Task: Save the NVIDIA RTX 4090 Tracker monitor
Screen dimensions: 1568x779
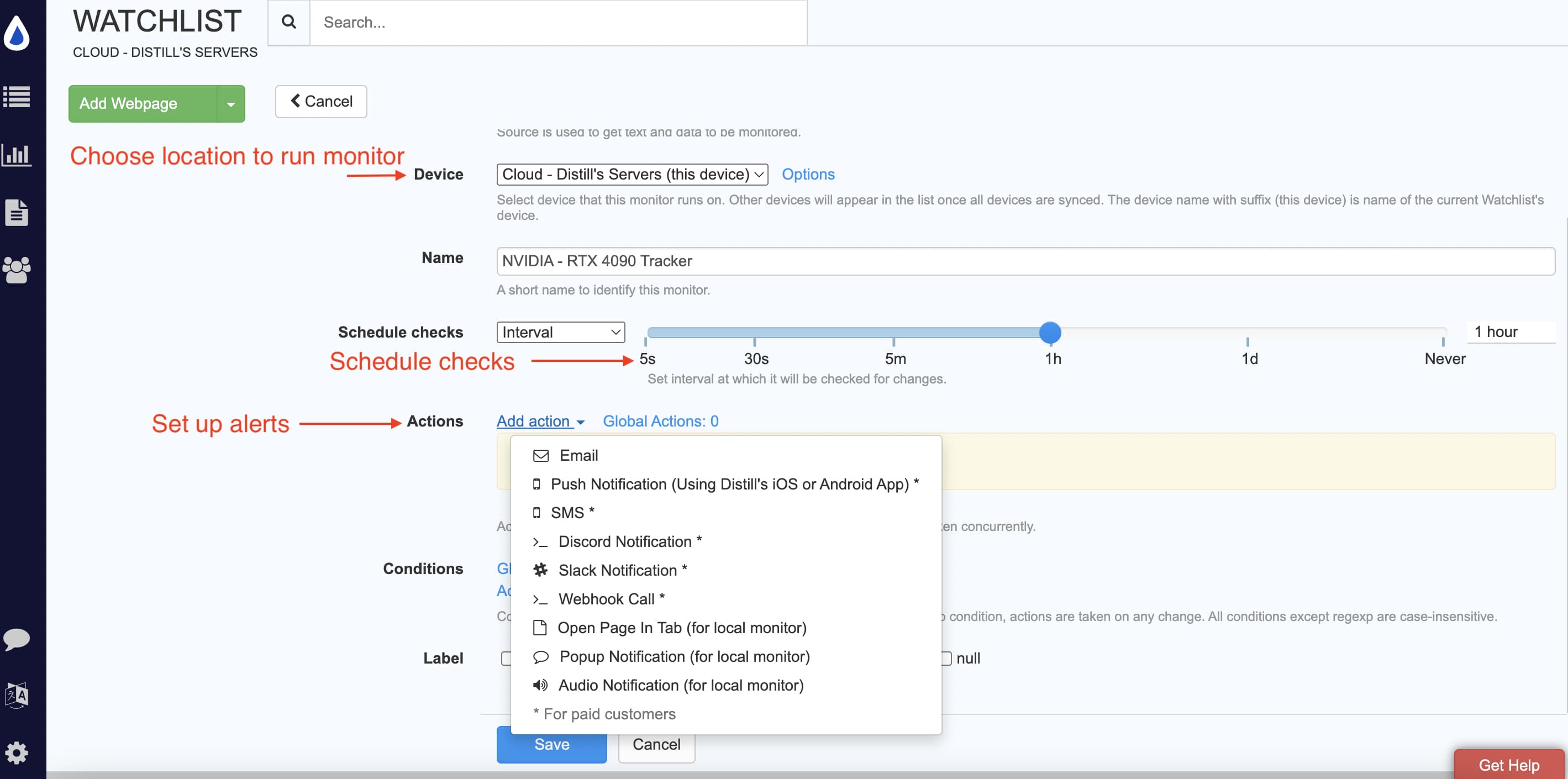Action: click(x=551, y=744)
